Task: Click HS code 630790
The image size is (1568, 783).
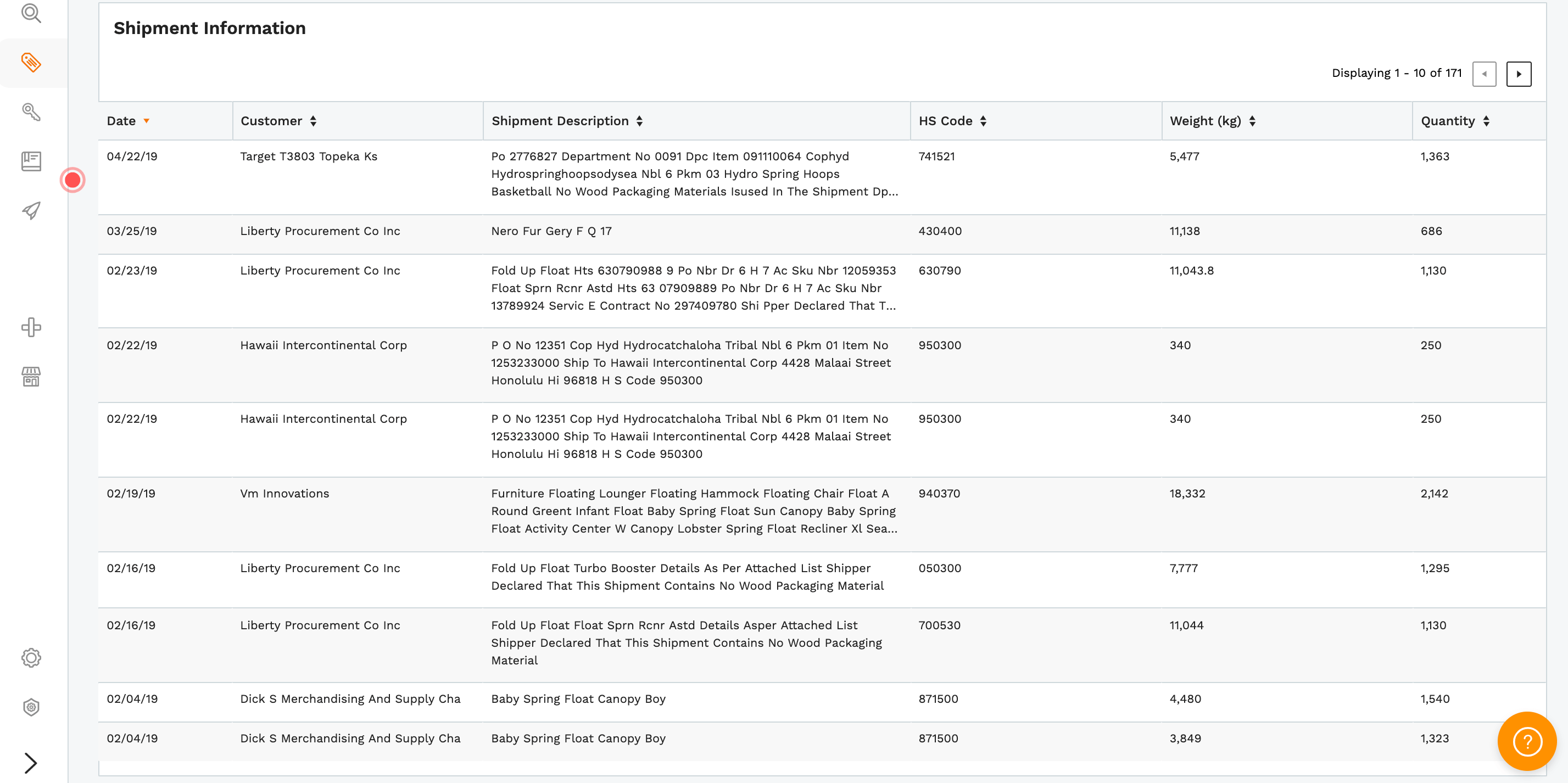Action: pos(940,271)
